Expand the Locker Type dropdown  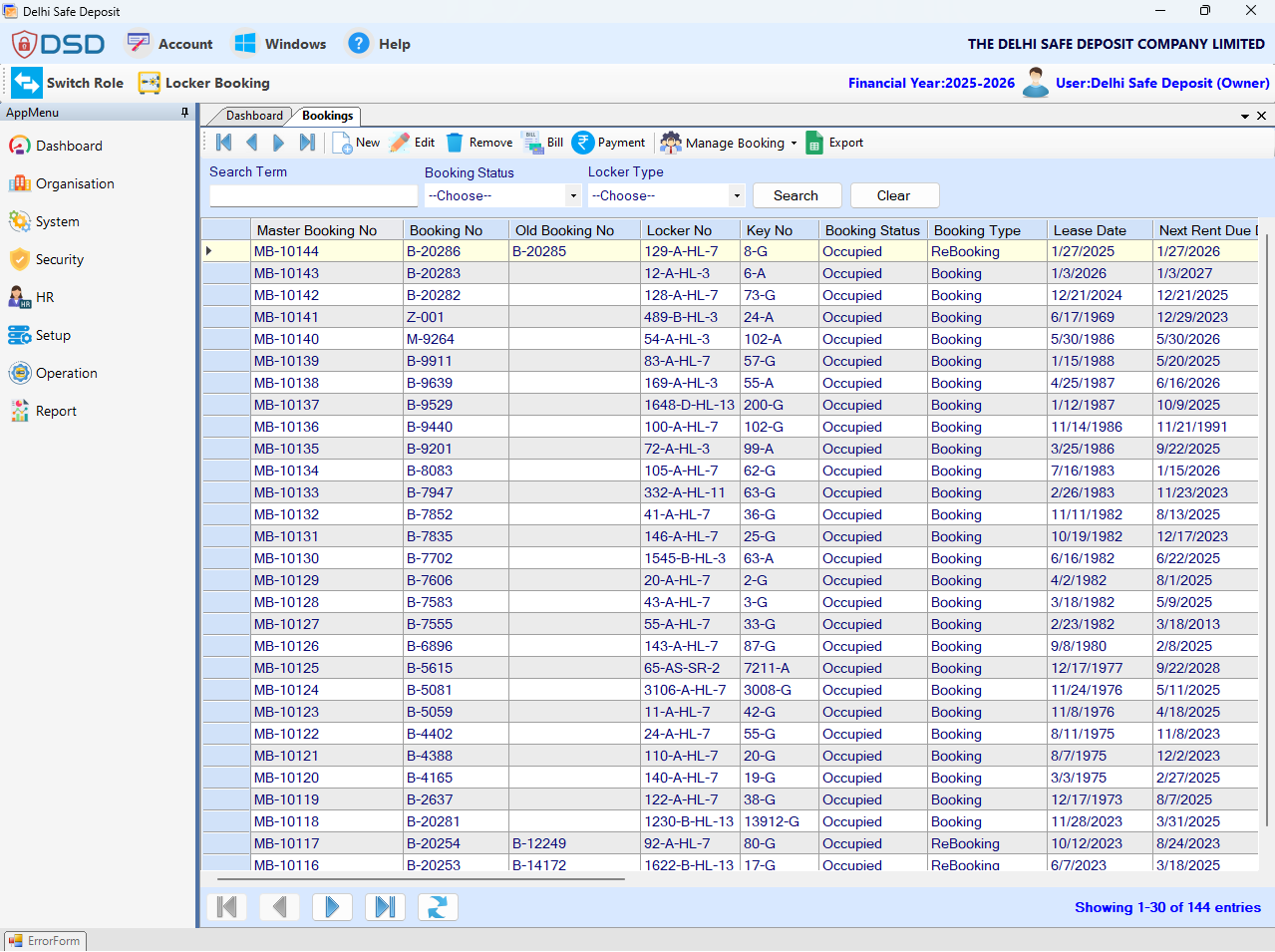tap(737, 195)
